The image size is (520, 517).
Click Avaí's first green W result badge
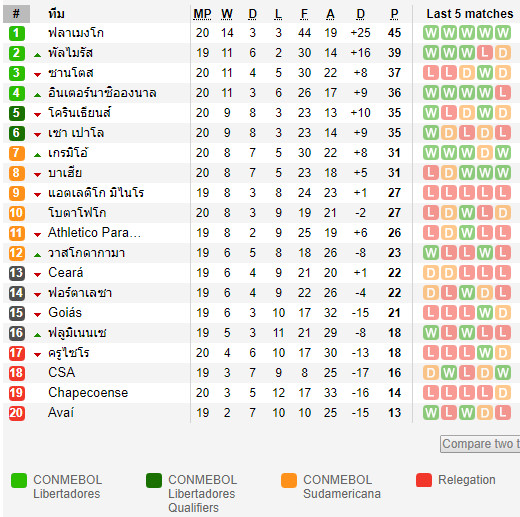click(431, 413)
